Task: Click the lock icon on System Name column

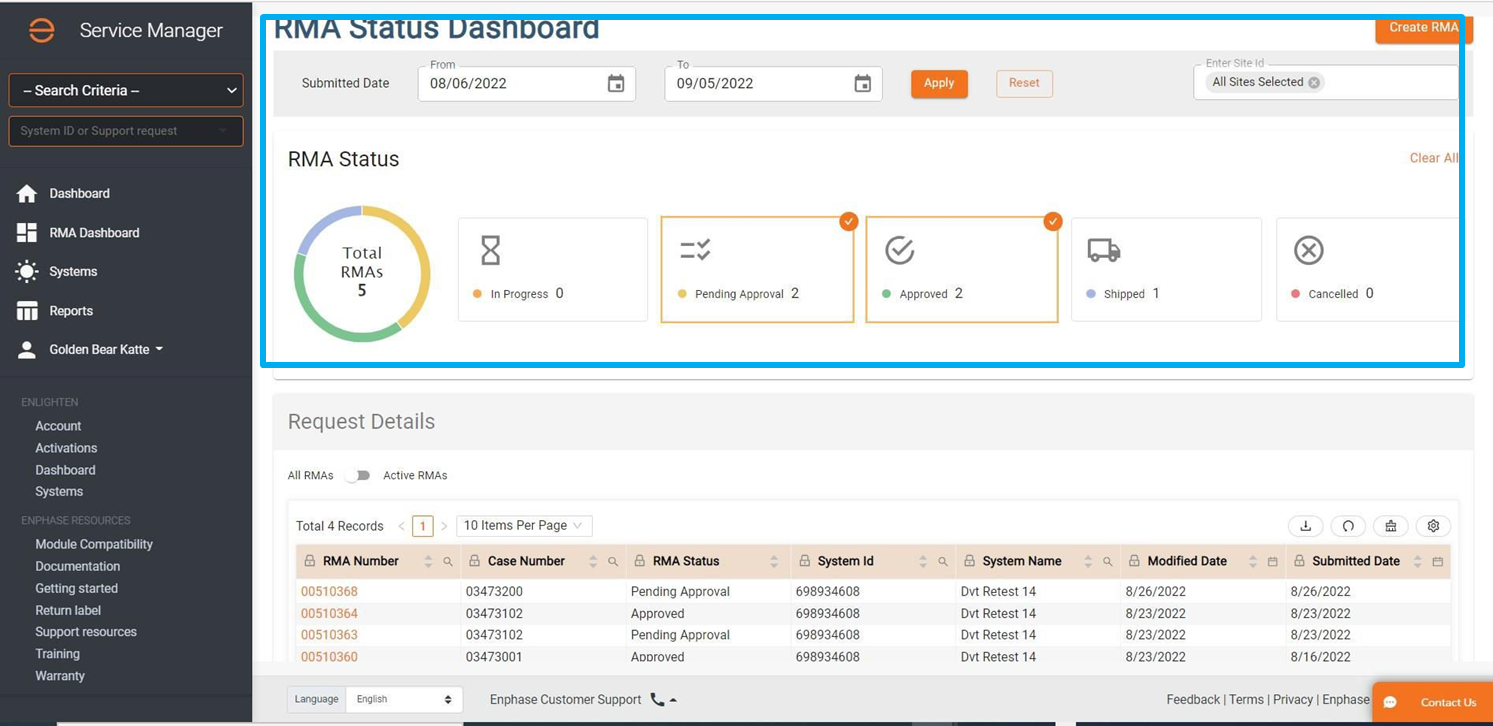Action: point(970,562)
